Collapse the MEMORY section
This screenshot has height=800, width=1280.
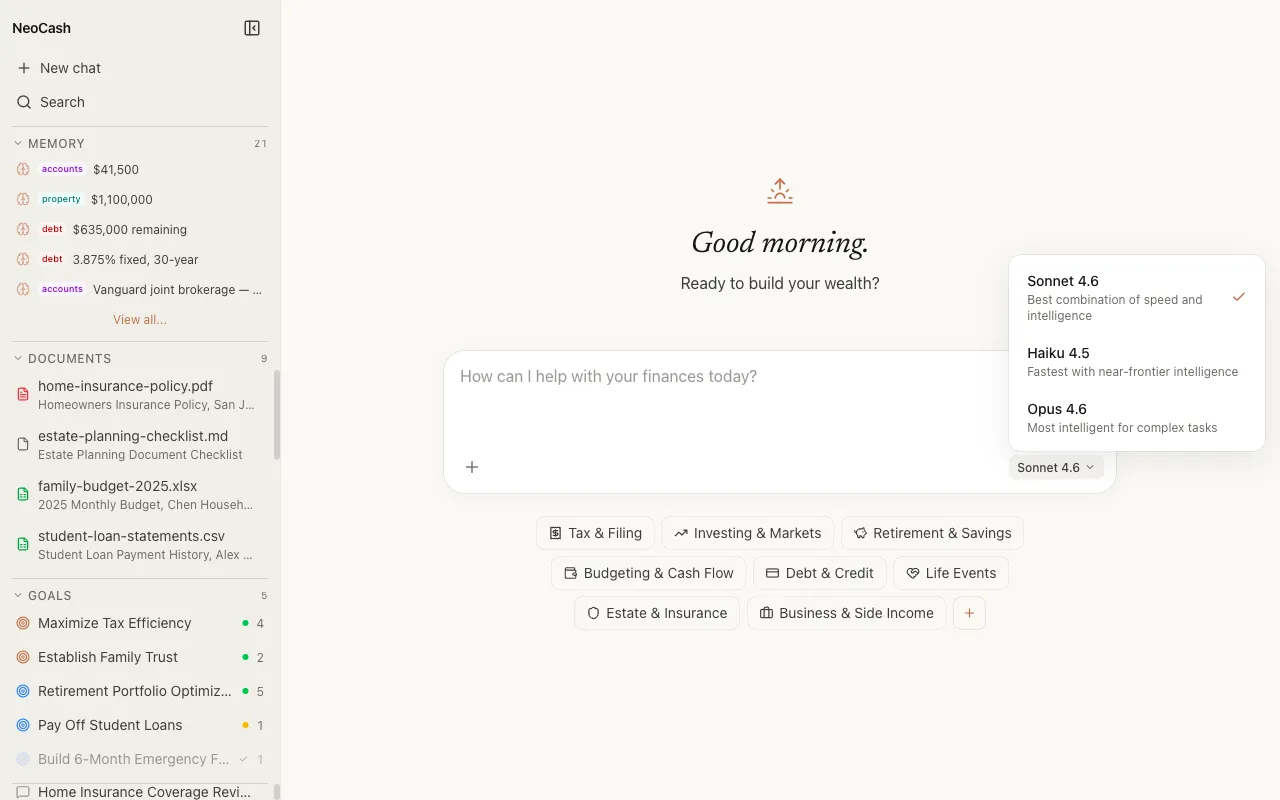point(18,143)
